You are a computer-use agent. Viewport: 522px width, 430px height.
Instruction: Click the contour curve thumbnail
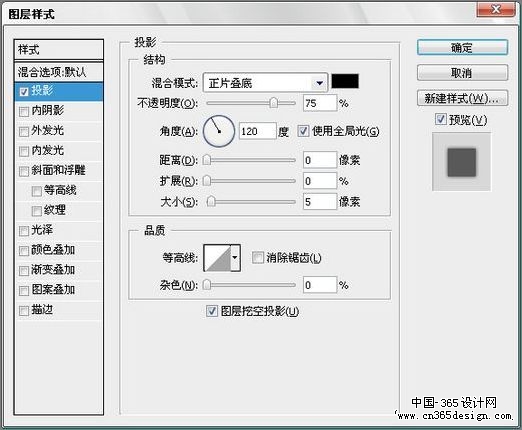[218, 258]
